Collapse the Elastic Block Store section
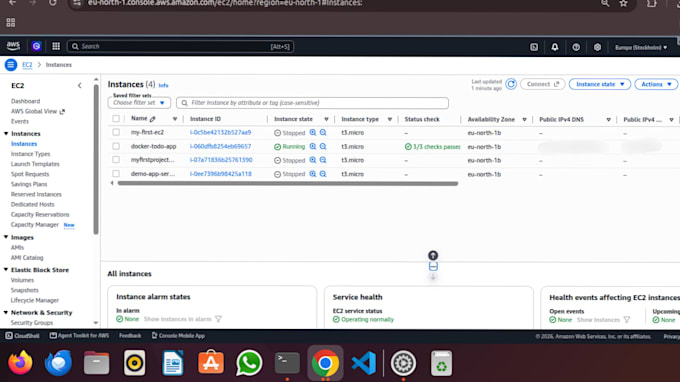Viewport: 680px width, 382px height. click(x=6, y=270)
